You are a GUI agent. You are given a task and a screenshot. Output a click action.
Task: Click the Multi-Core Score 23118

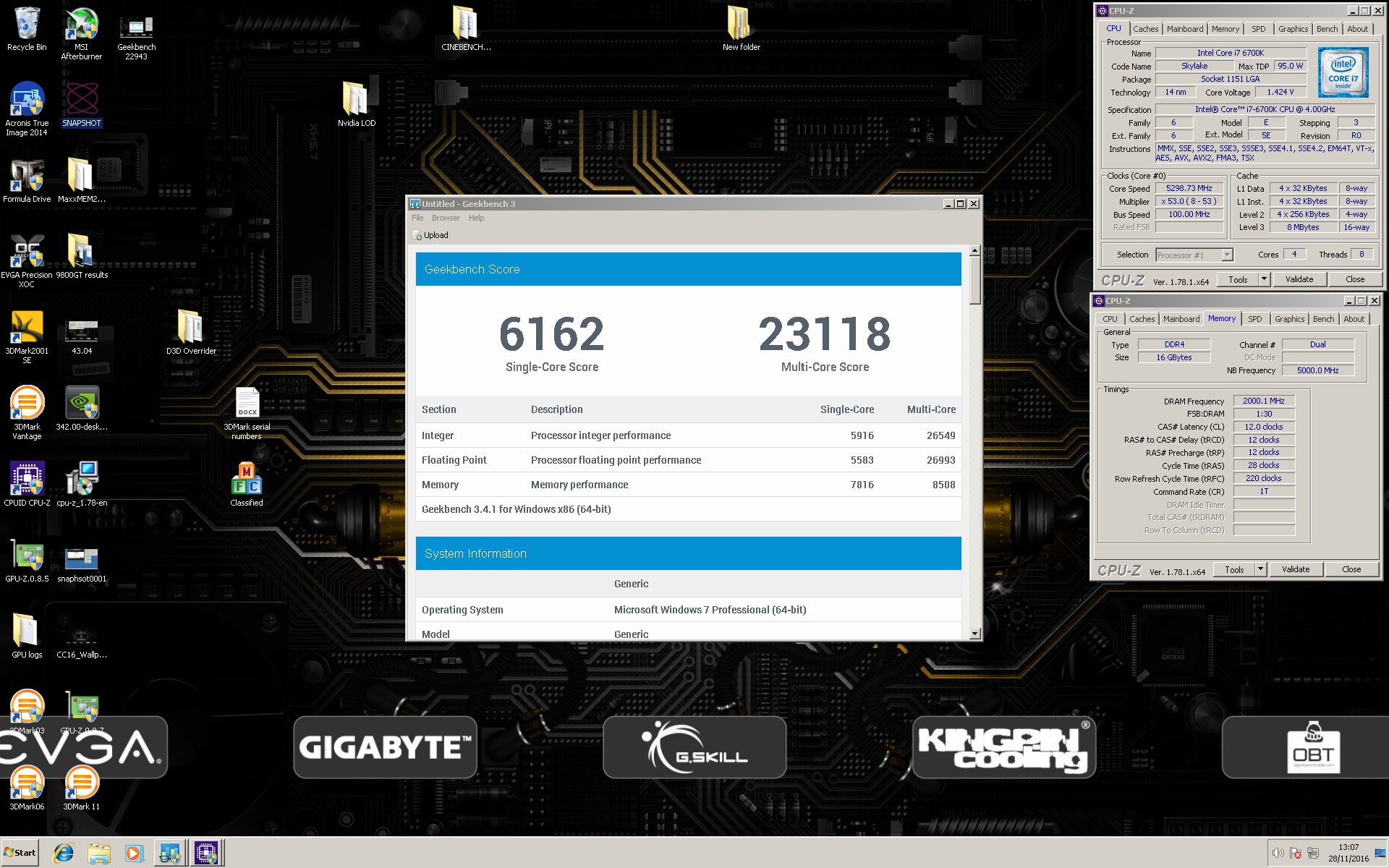[x=825, y=333]
